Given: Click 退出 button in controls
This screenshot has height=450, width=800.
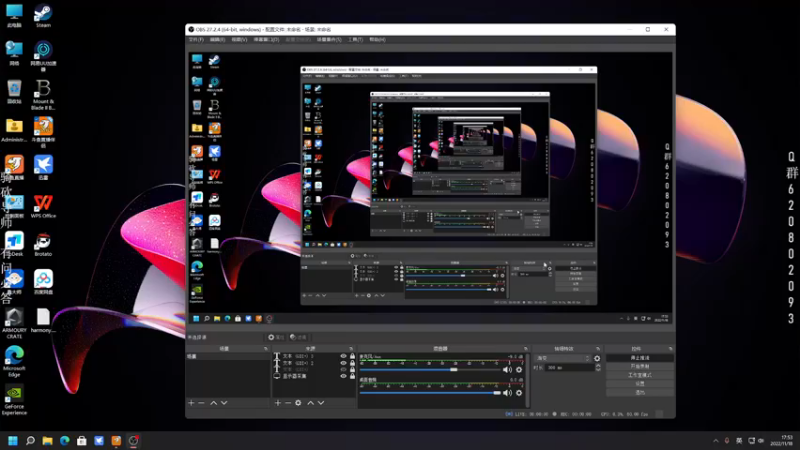Looking at the screenshot, I should point(640,392).
